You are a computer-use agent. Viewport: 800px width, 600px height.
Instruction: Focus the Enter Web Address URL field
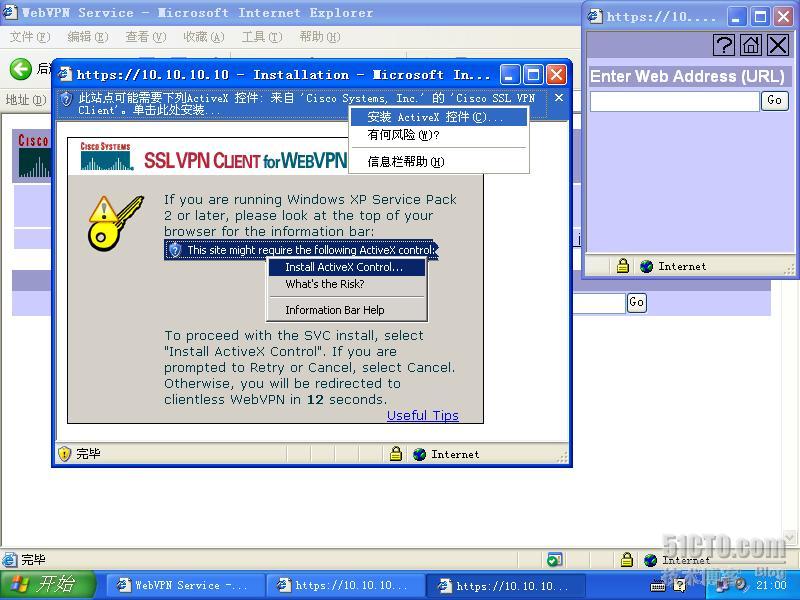tap(674, 101)
